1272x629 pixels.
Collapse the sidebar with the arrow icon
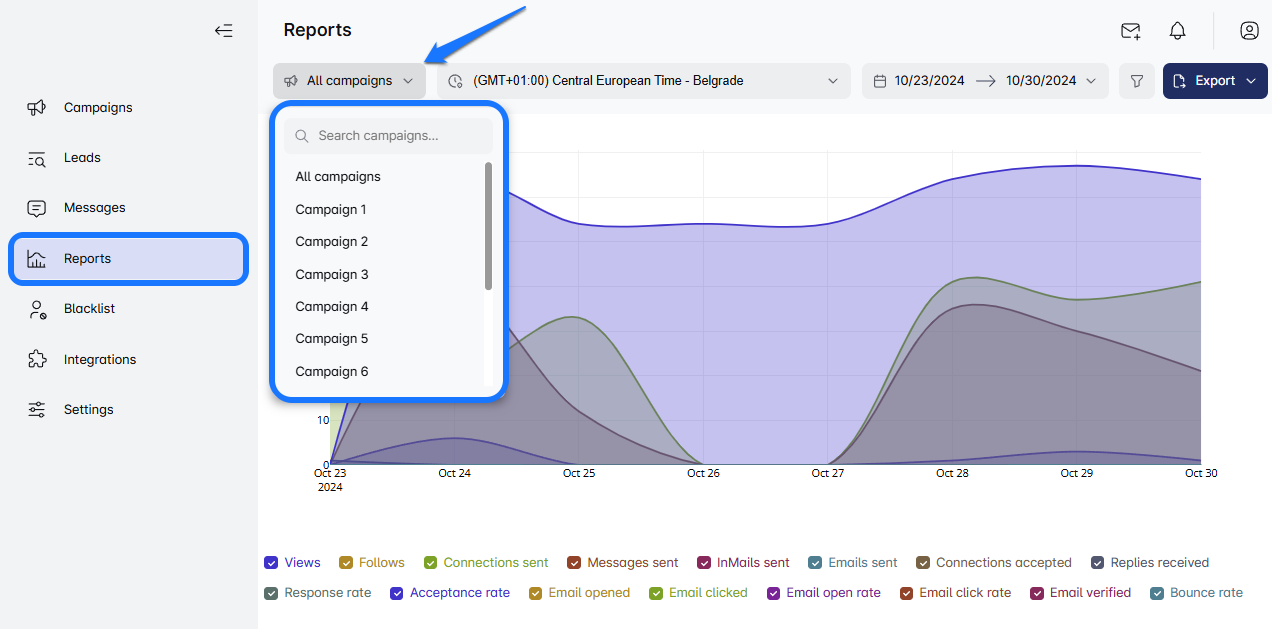223,30
